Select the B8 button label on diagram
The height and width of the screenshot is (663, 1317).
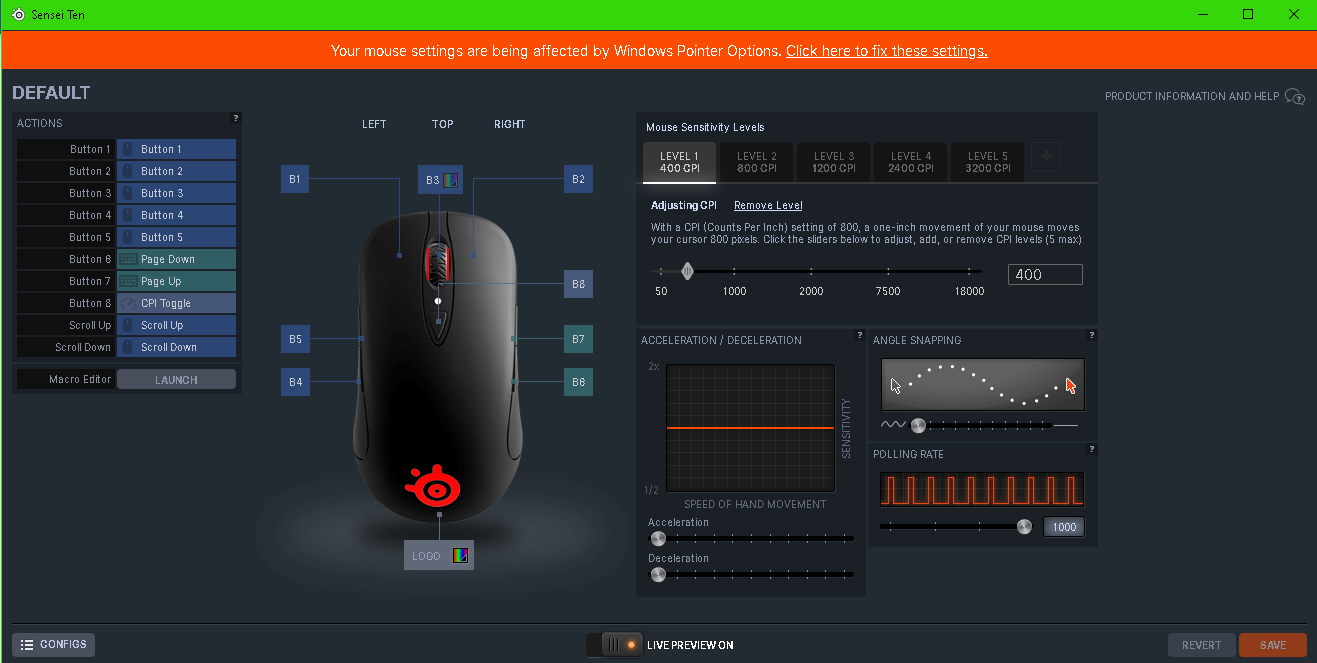(x=578, y=284)
